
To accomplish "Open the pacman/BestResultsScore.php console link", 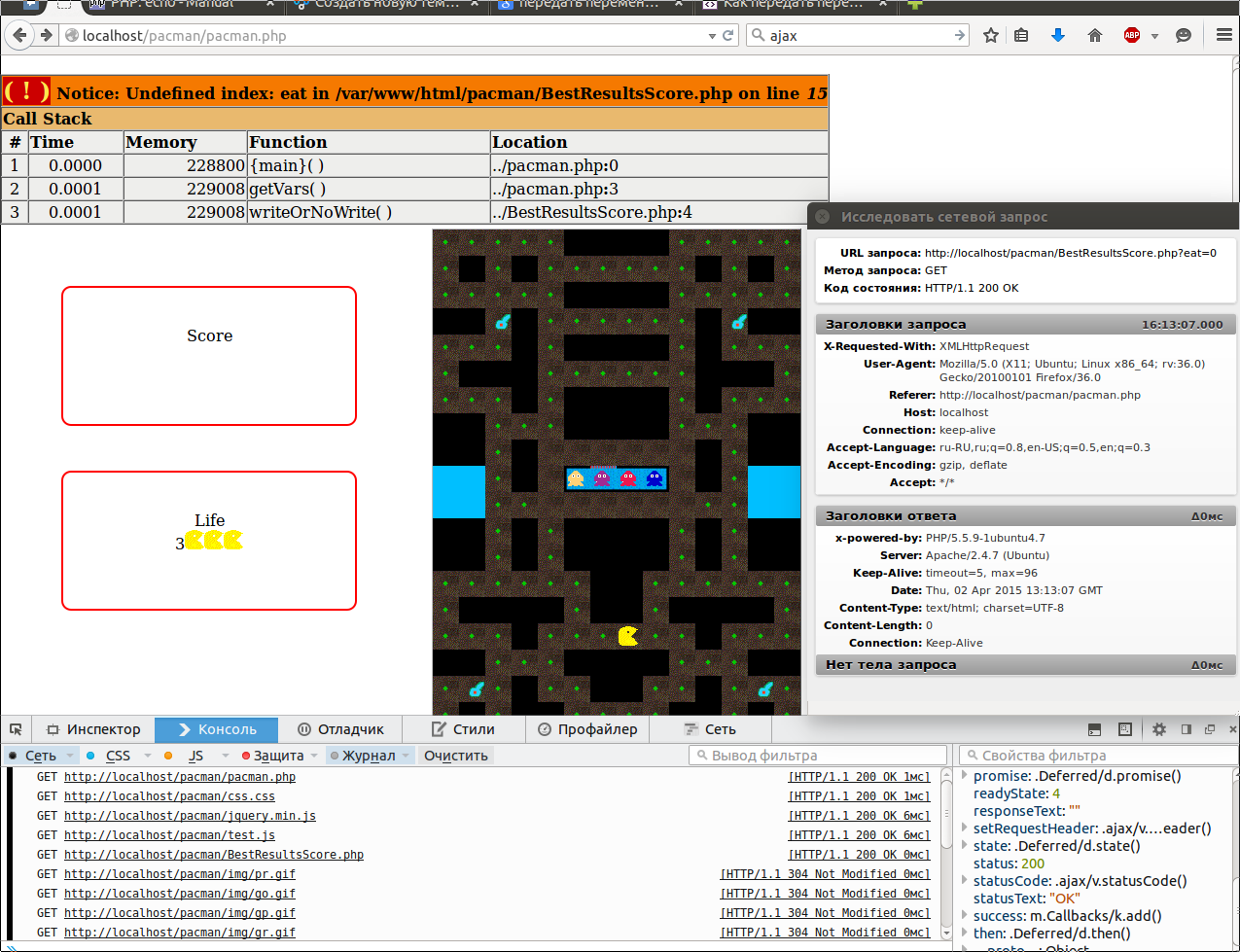I will point(214,855).
